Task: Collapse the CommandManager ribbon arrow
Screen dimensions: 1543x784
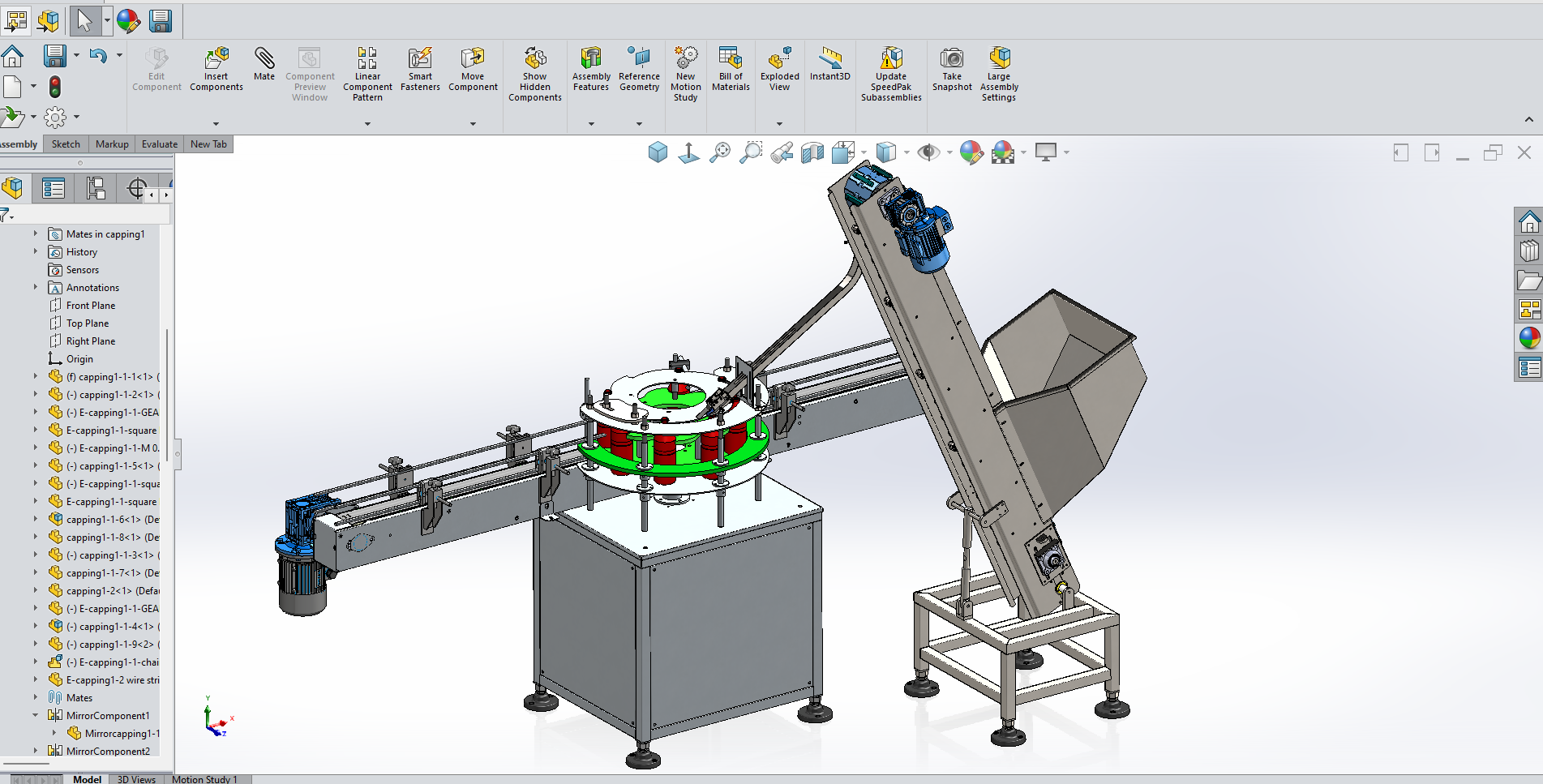Action: point(1528,120)
